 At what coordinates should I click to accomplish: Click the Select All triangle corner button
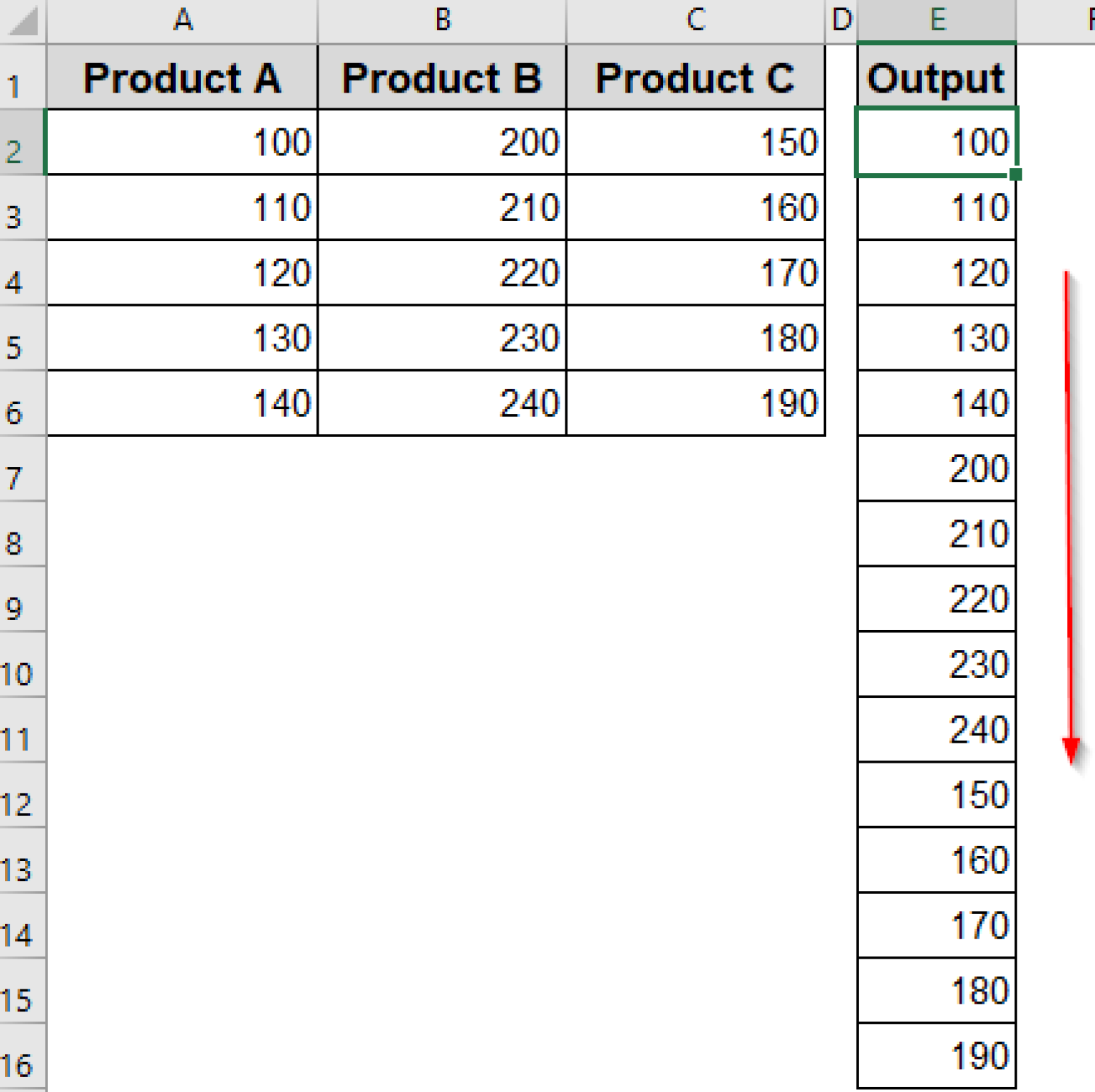click(21, 19)
